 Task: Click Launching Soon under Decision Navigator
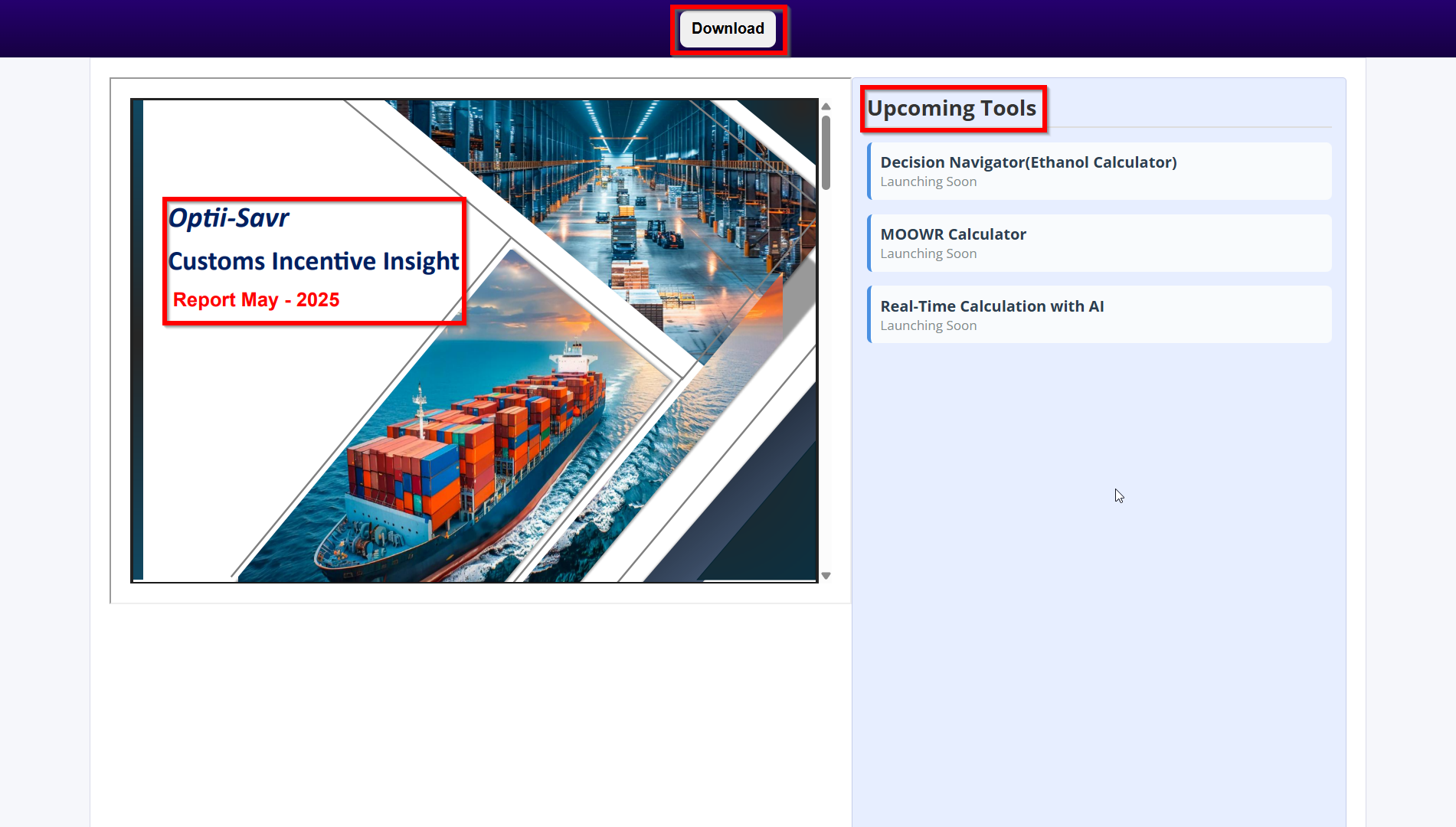(928, 182)
